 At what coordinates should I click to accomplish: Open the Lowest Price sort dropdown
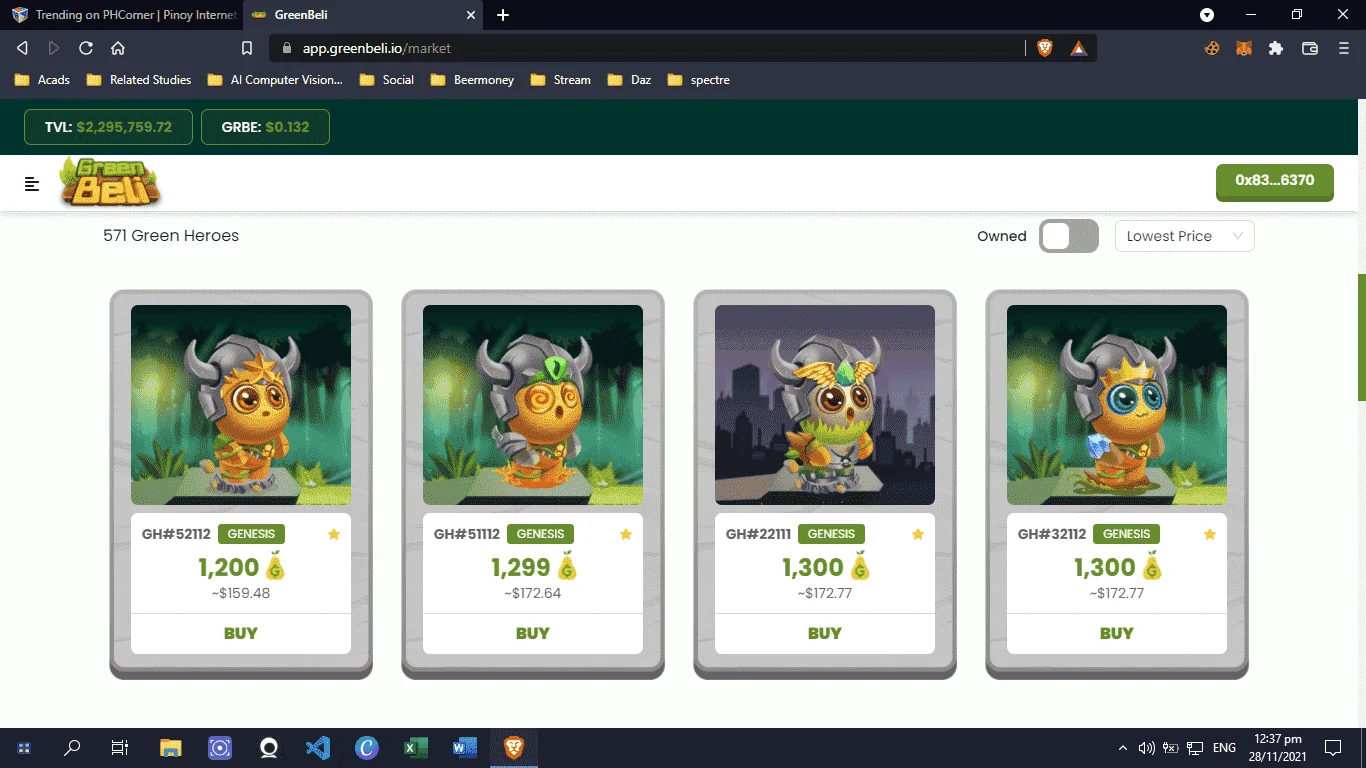coord(1184,236)
